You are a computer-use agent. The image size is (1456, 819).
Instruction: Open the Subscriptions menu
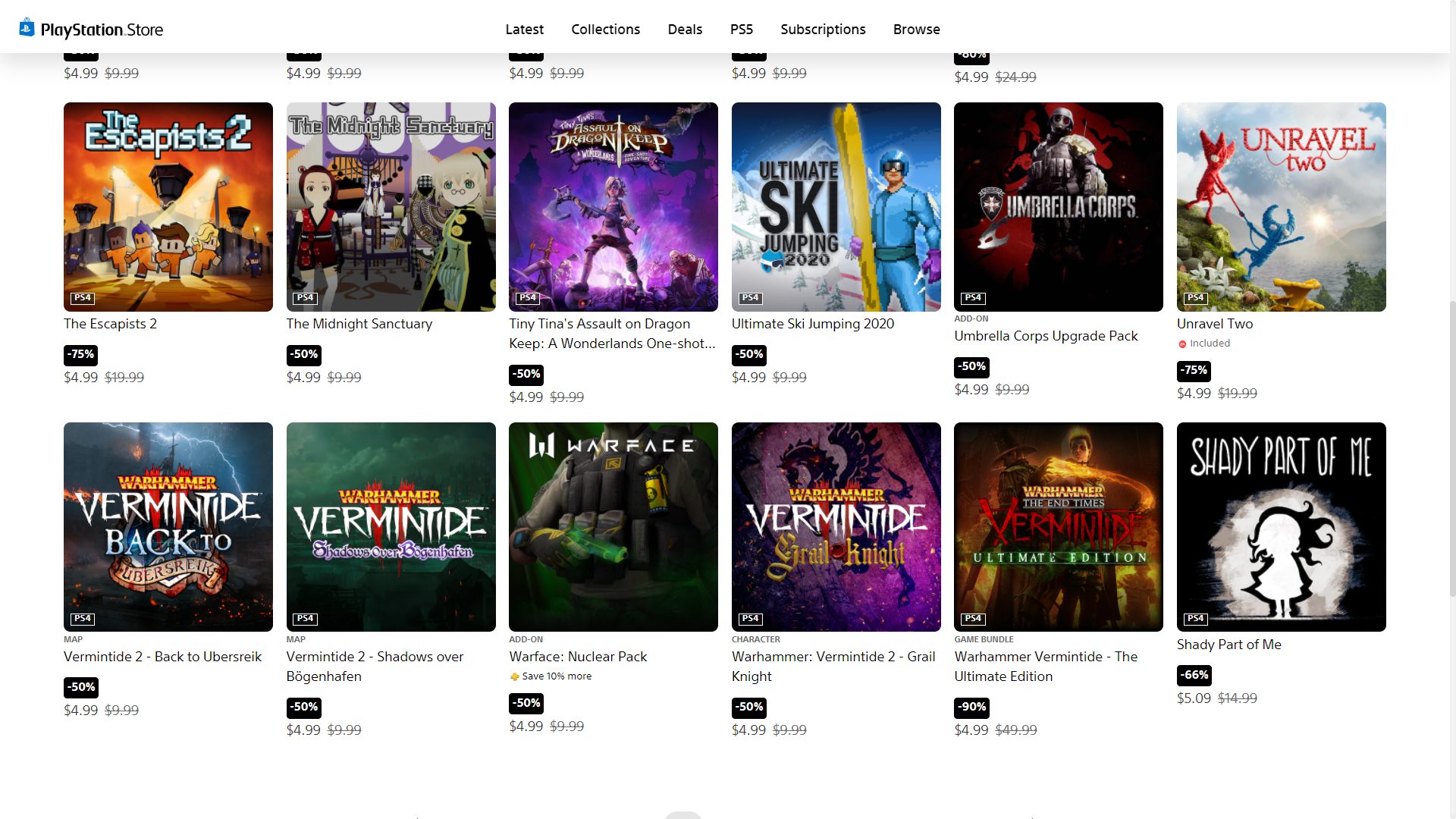click(x=823, y=29)
